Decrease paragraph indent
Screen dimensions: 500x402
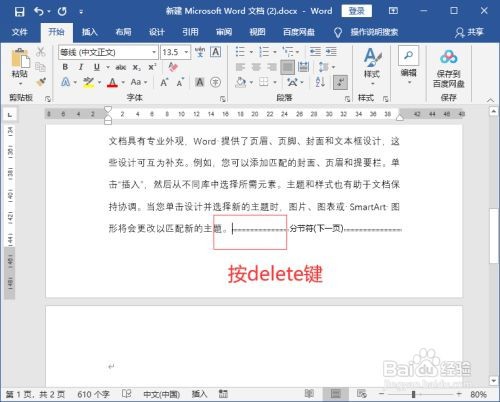coord(315,52)
